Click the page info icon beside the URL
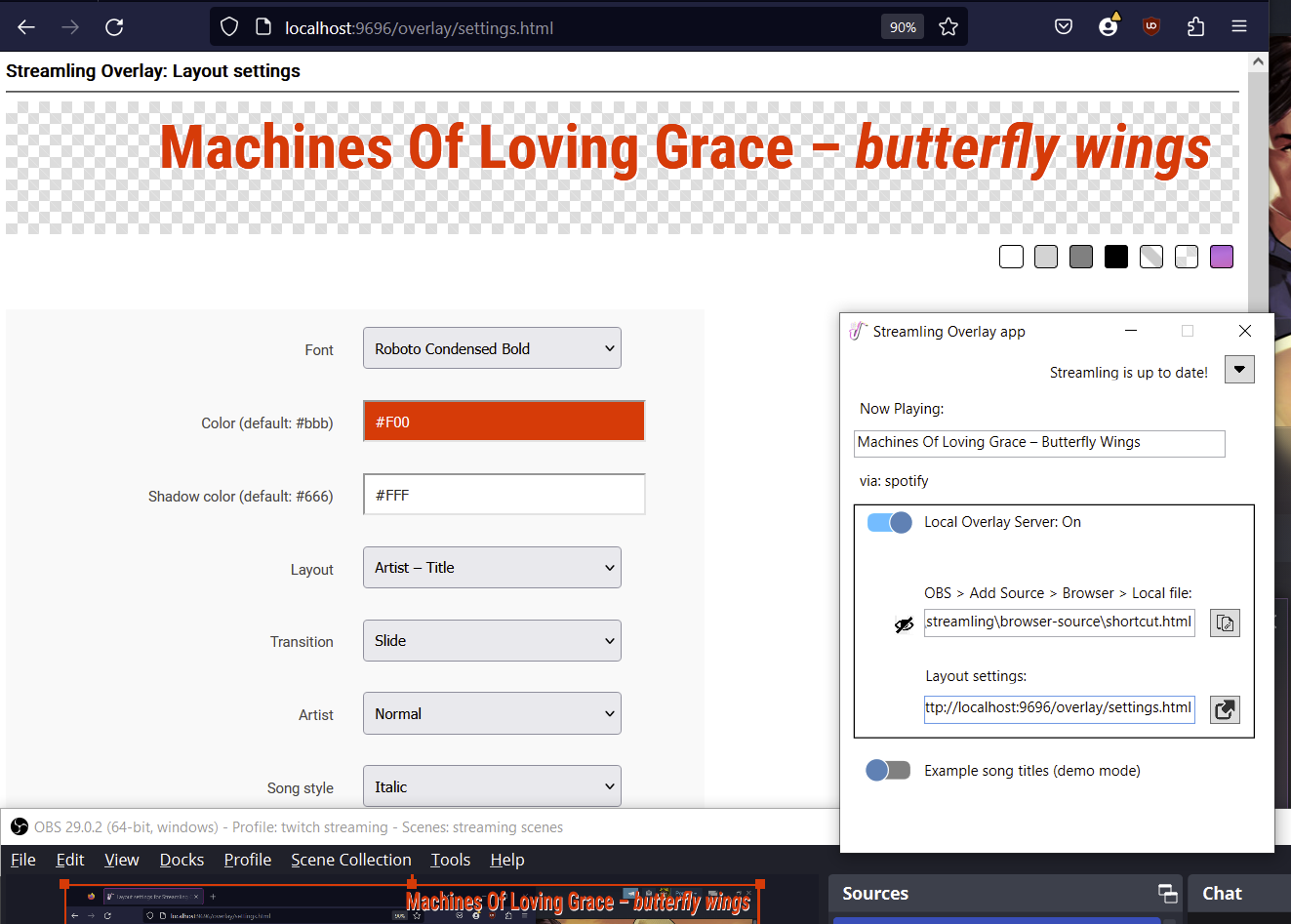The width and height of the screenshot is (1291, 924). [262, 27]
